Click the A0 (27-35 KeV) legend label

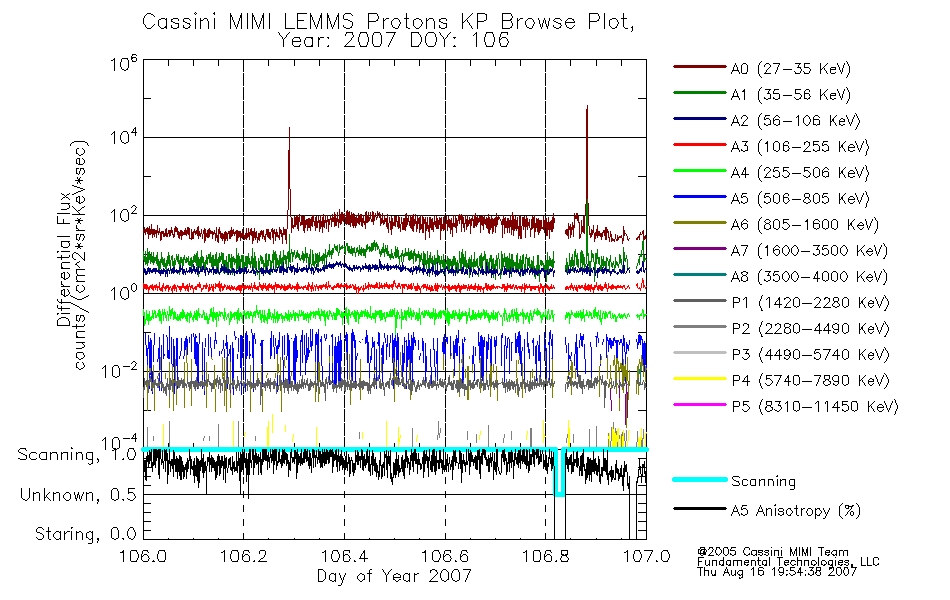pyautogui.click(x=791, y=68)
